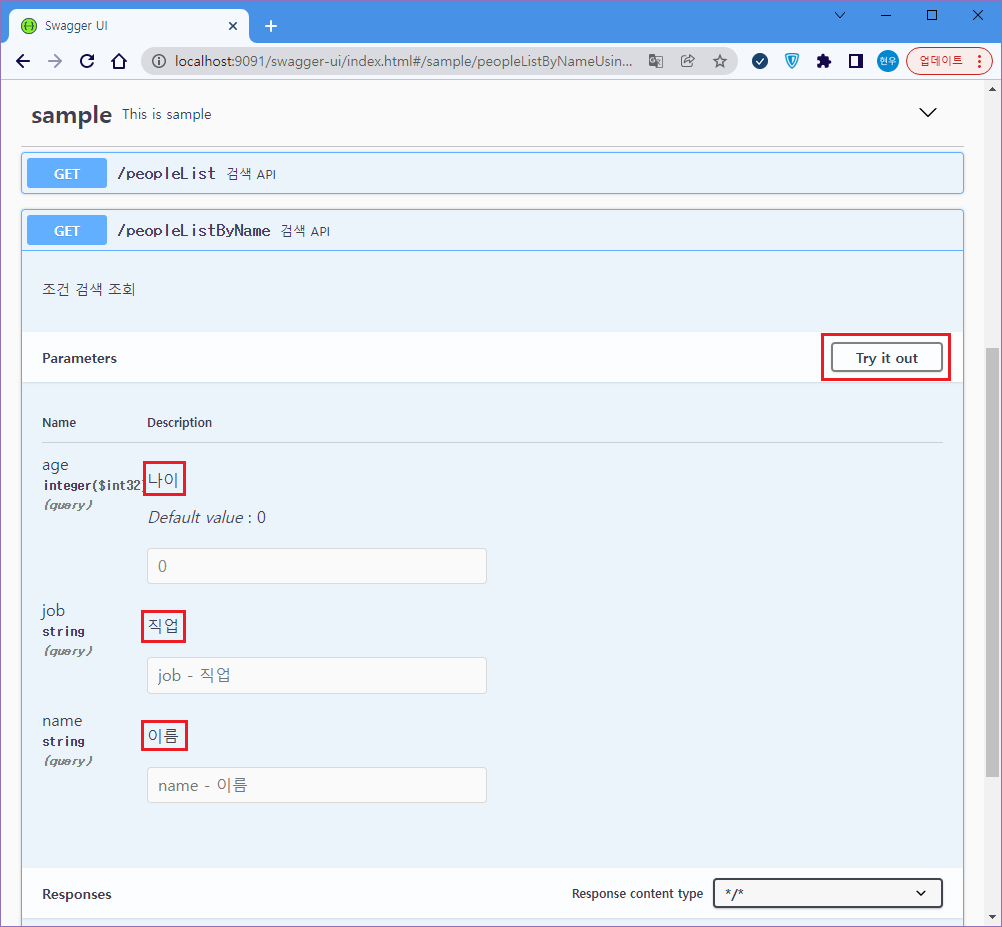
Task: Go back using the browser back arrow
Action: point(23,61)
